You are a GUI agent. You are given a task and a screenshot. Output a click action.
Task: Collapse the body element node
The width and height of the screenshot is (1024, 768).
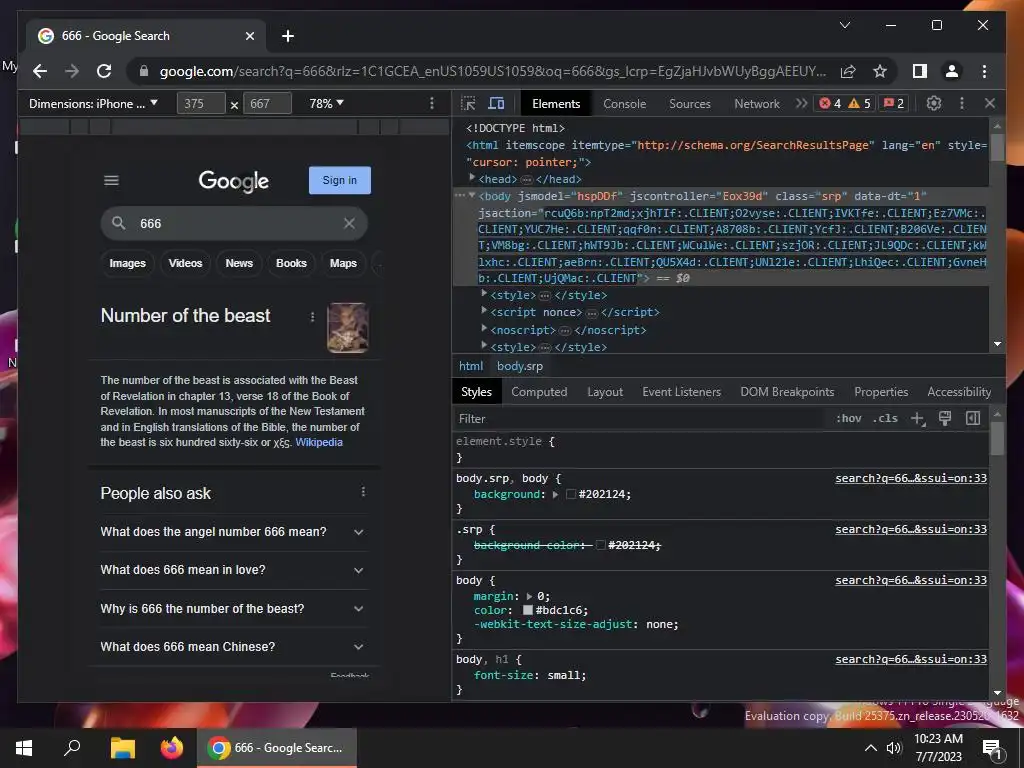[x=472, y=195]
